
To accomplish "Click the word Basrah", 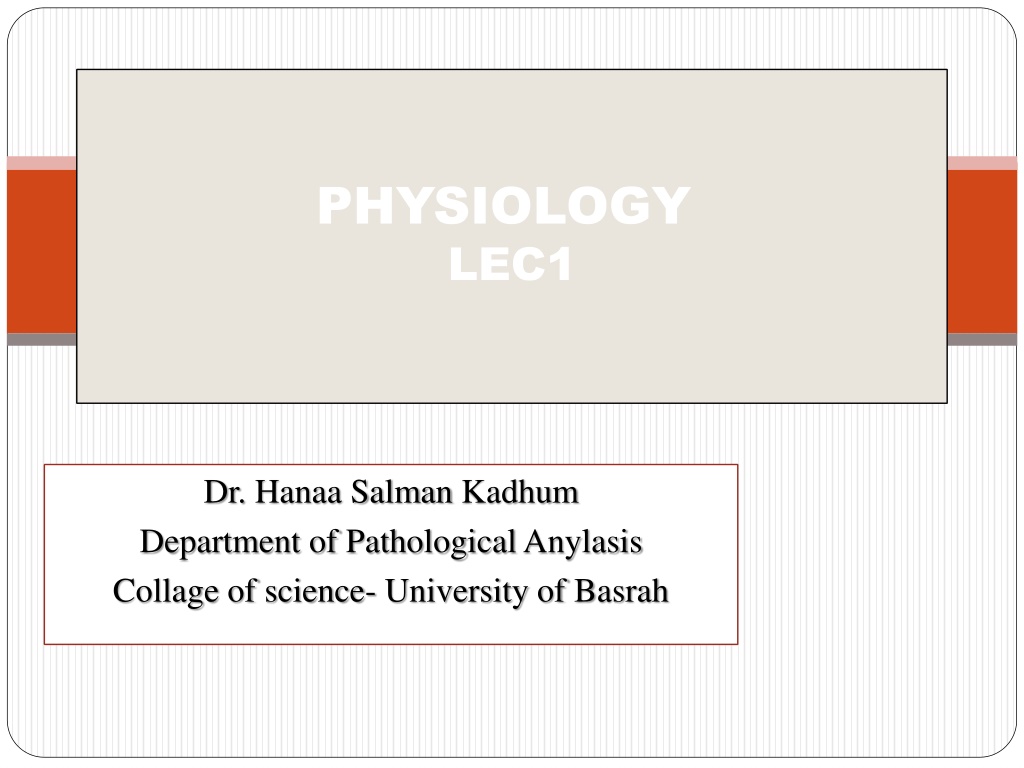I will click(x=621, y=591).
